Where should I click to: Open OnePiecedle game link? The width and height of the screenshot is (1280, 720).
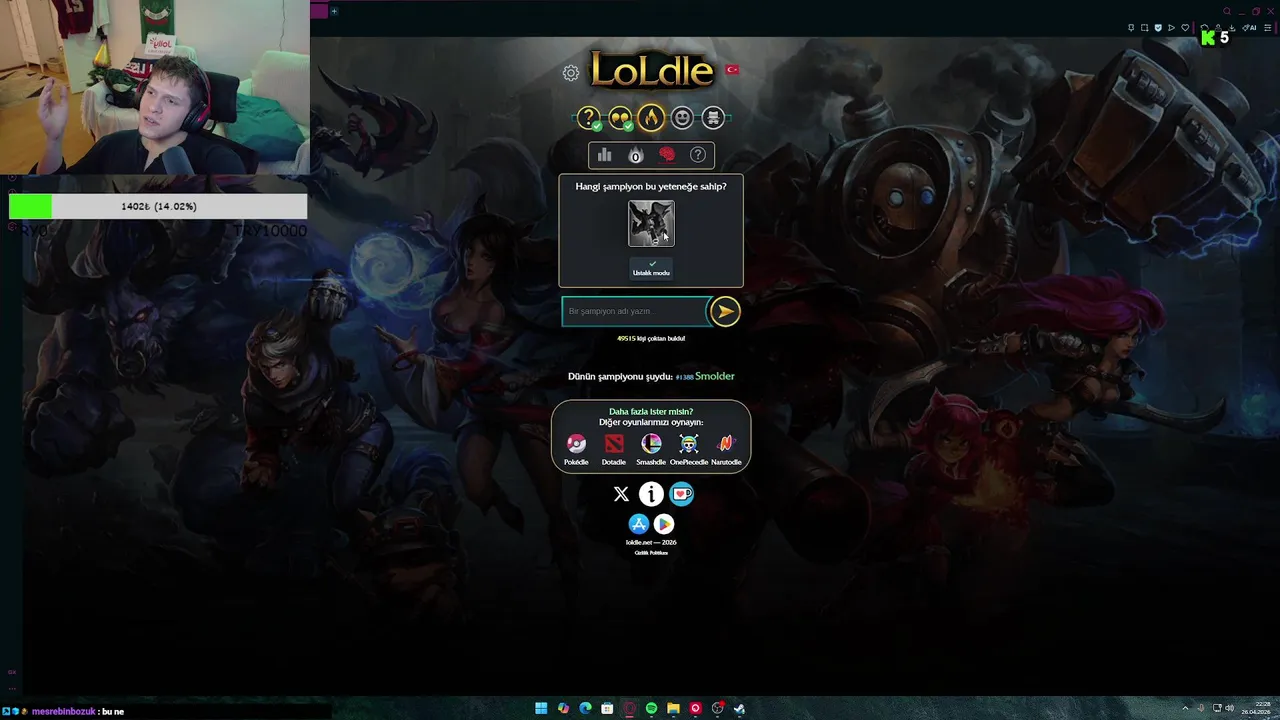coord(689,448)
